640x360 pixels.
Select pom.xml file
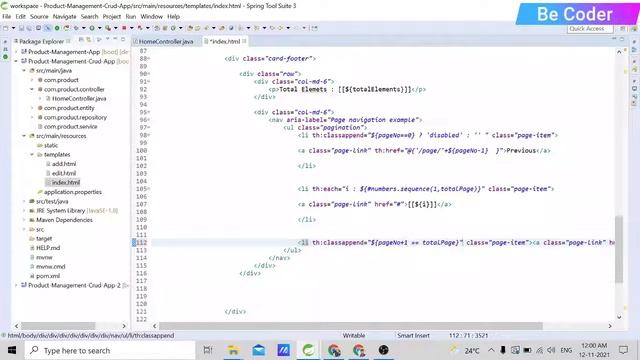[48, 276]
